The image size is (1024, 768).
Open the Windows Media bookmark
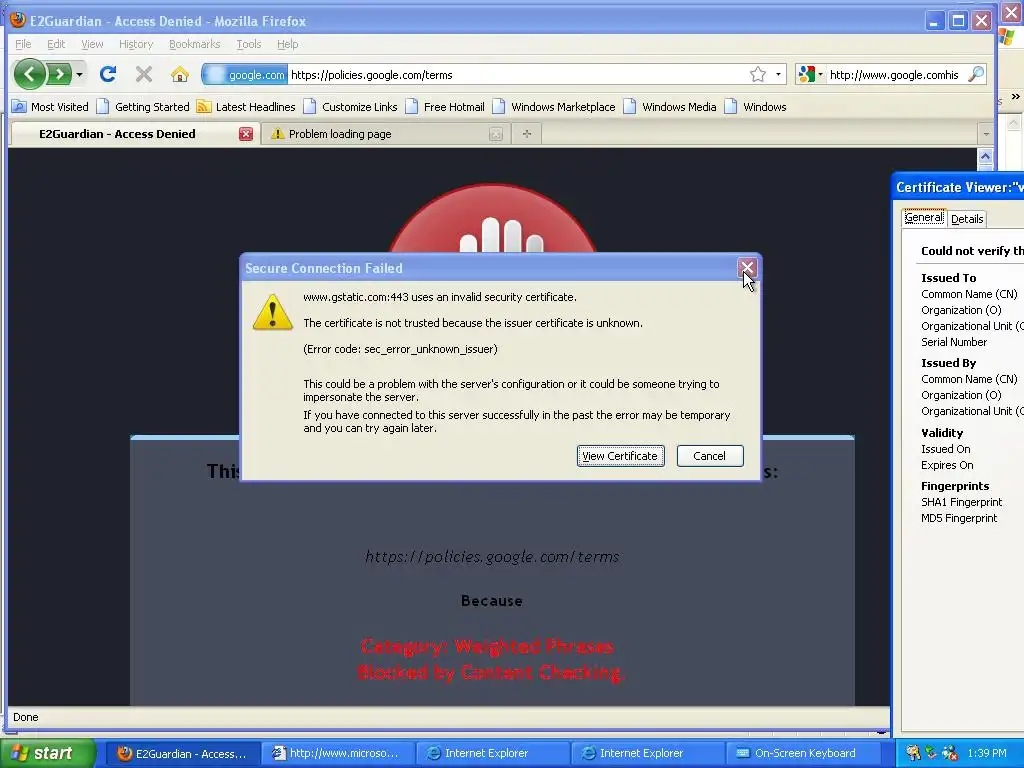click(x=670, y=106)
